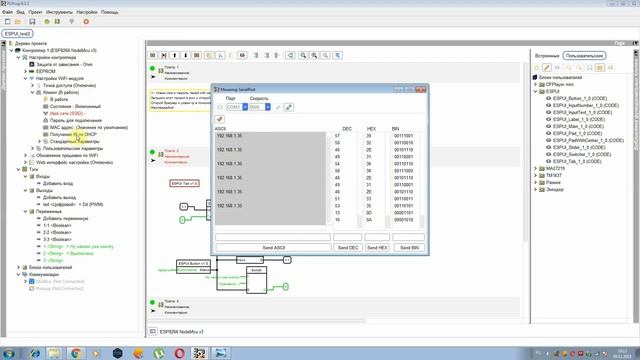The height and width of the screenshot is (360, 640).
Task: Select the ESPUI_test2 project tab
Action: [18, 33]
